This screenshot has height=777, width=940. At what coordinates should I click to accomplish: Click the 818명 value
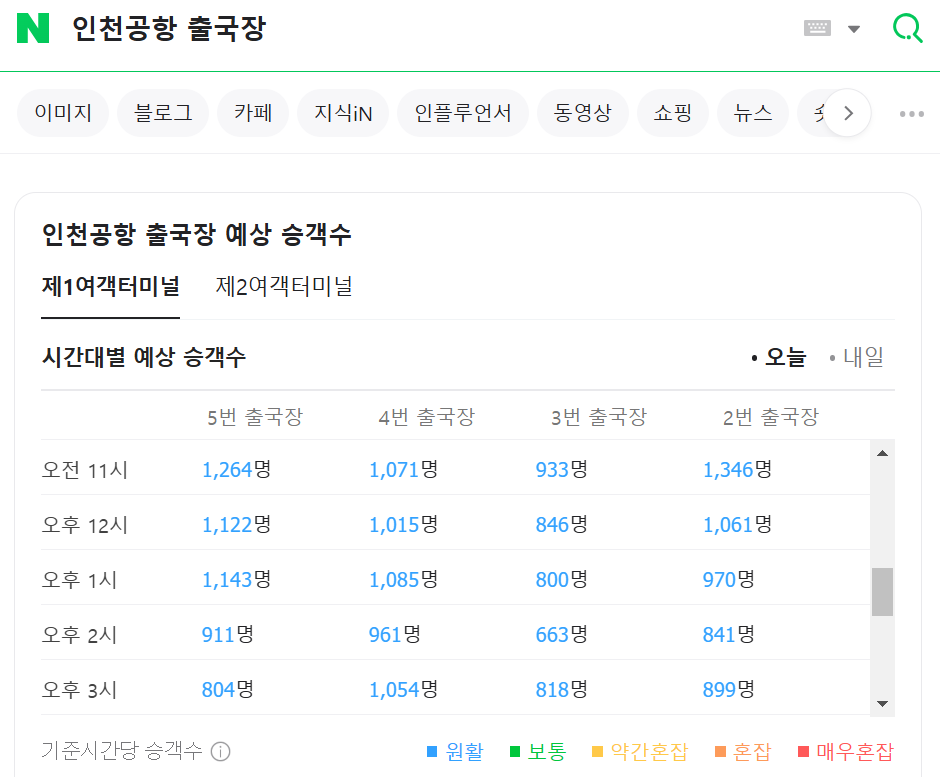(562, 689)
